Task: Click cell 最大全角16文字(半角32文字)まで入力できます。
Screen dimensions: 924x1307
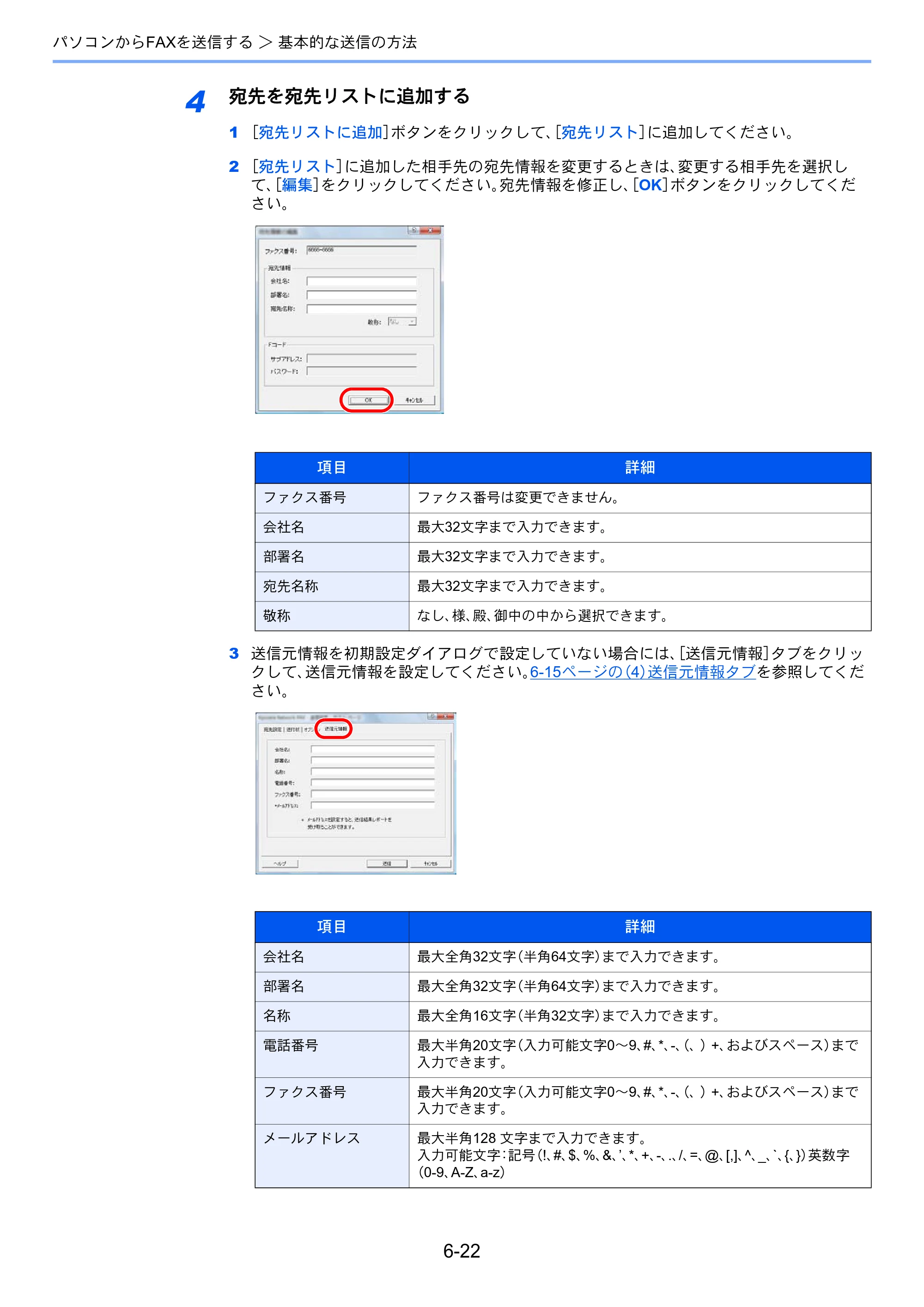Action: click(640, 1016)
